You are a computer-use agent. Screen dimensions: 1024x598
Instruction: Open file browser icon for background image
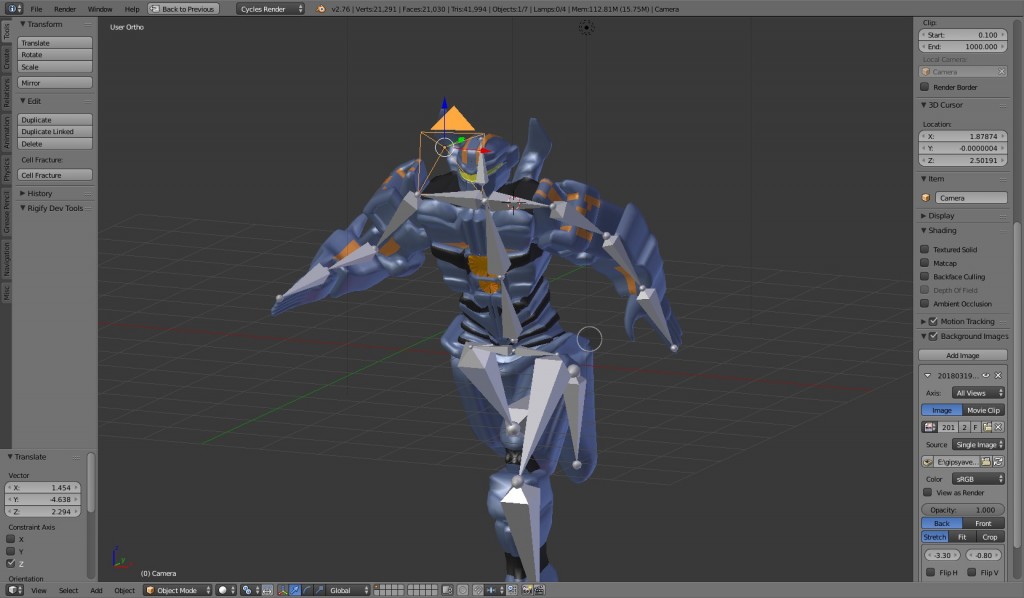click(987, 461)
